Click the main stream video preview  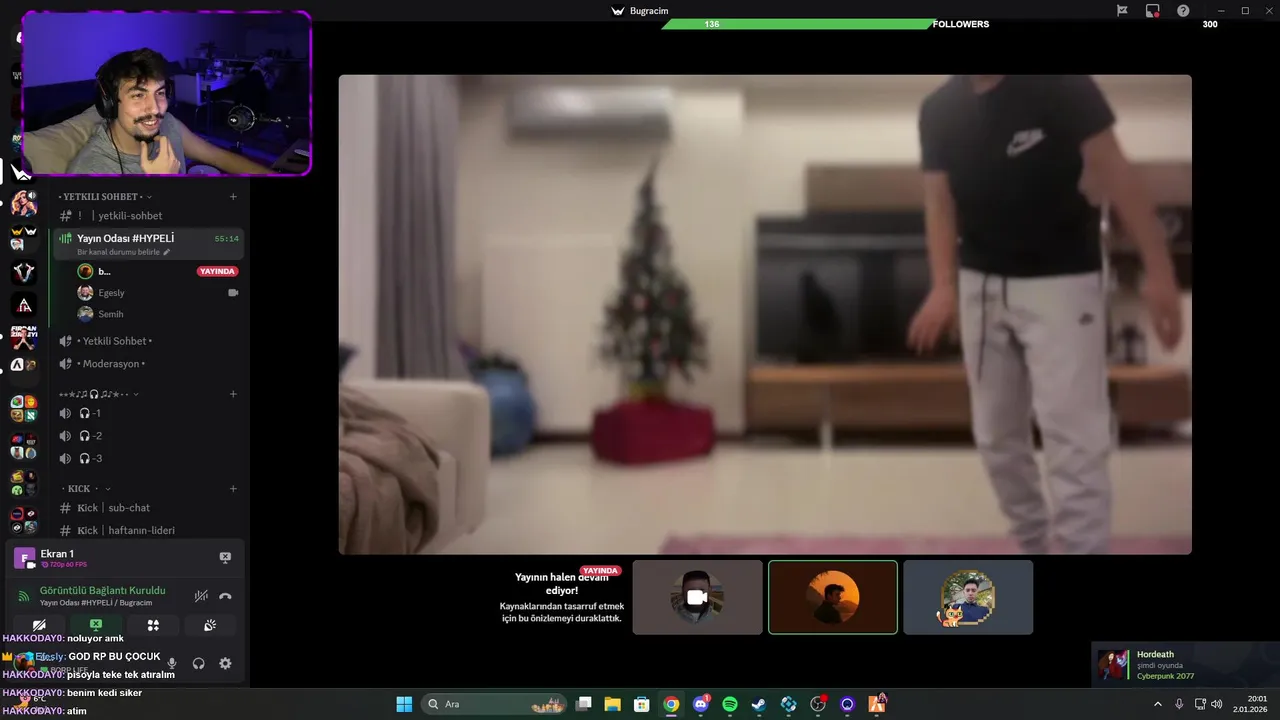coord(765,314)
